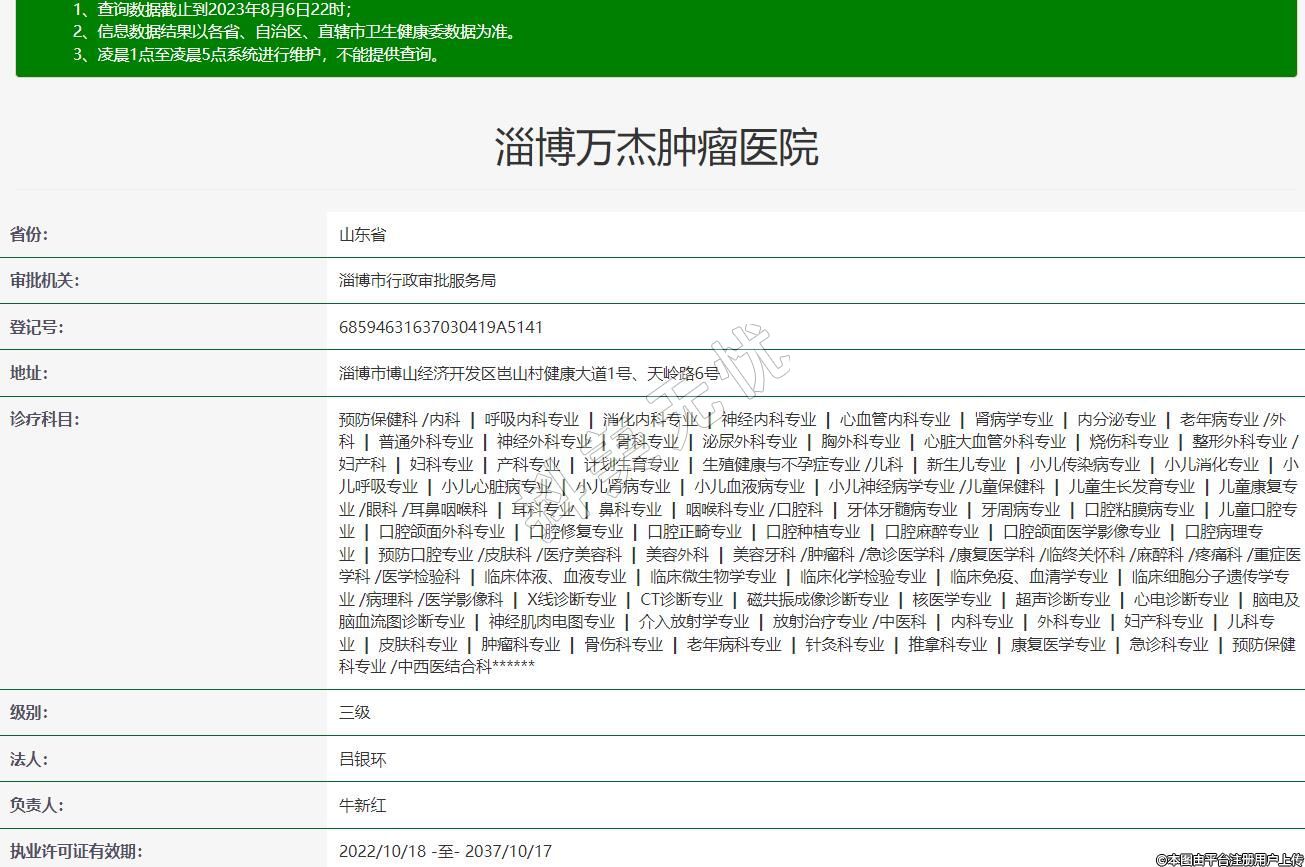Select the legal person name 吕银环

(362, 759)
